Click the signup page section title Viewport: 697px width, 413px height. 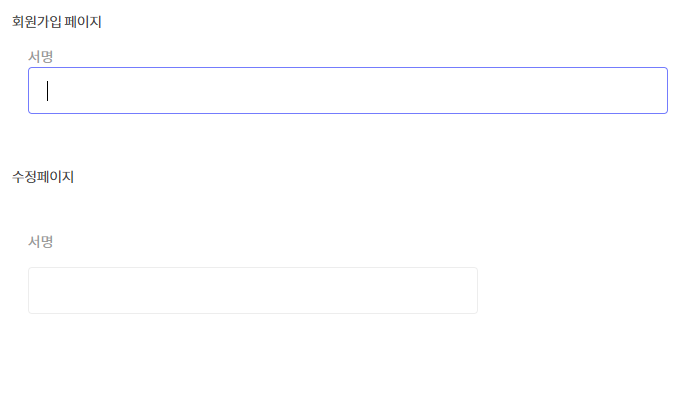(x=57, y=22)
